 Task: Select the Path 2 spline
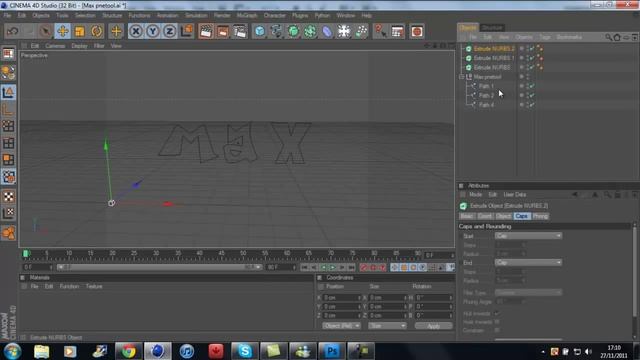[486, 96]
